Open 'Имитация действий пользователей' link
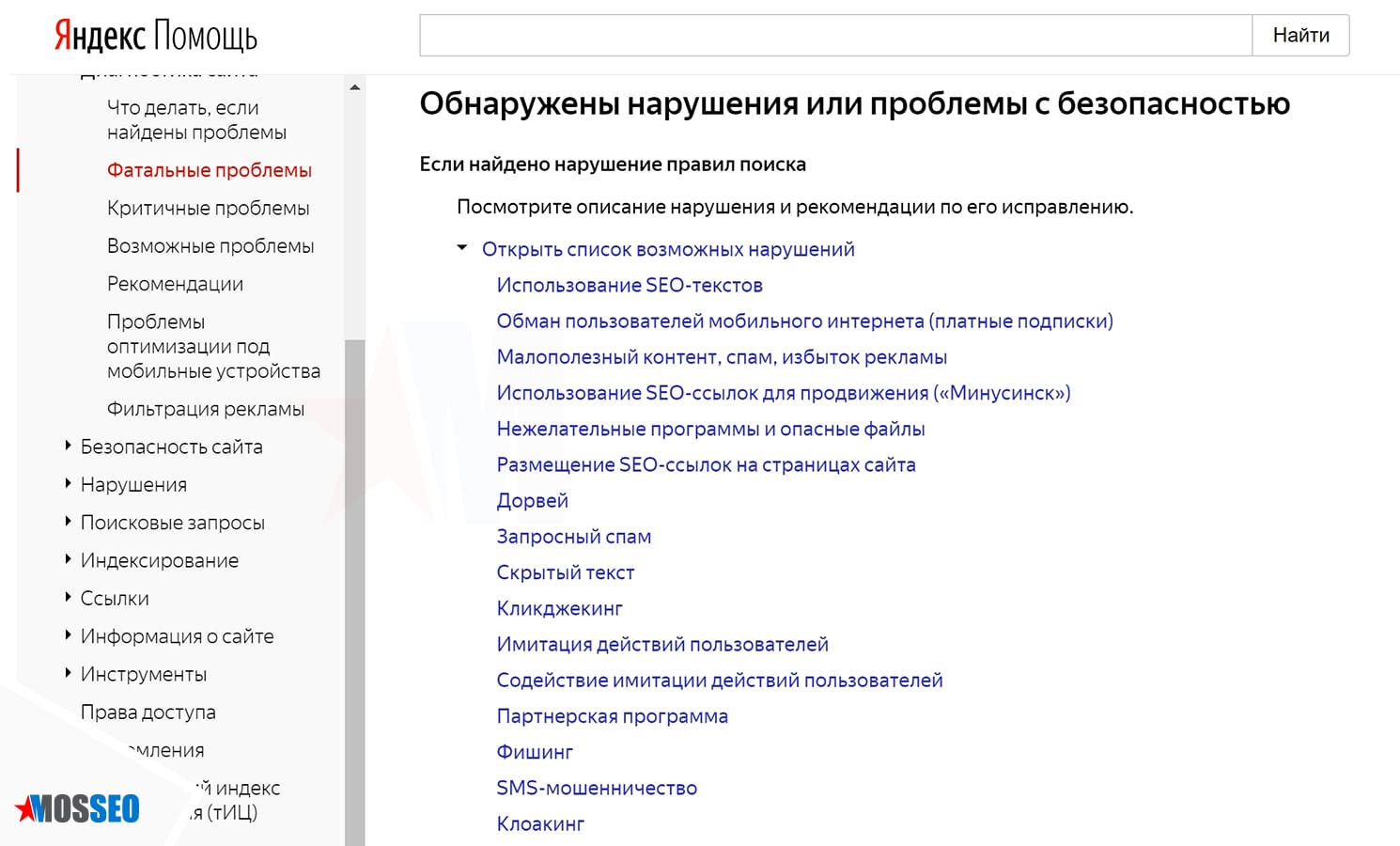Screen dimensions: 1400x846 662,645
